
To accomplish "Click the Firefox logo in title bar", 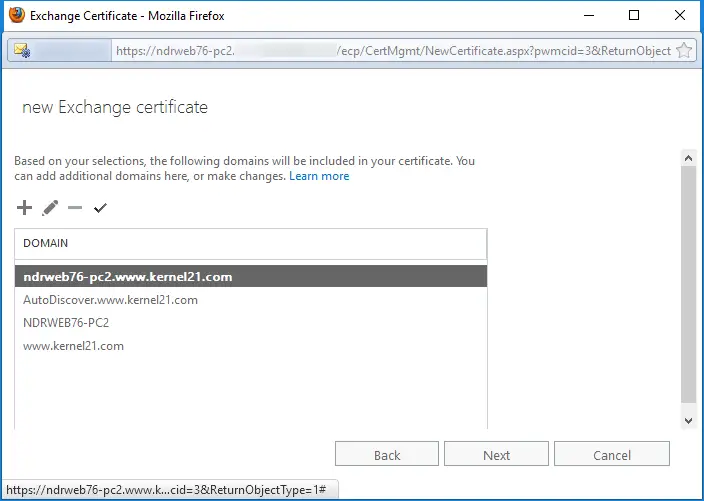I will click(17, 15).
